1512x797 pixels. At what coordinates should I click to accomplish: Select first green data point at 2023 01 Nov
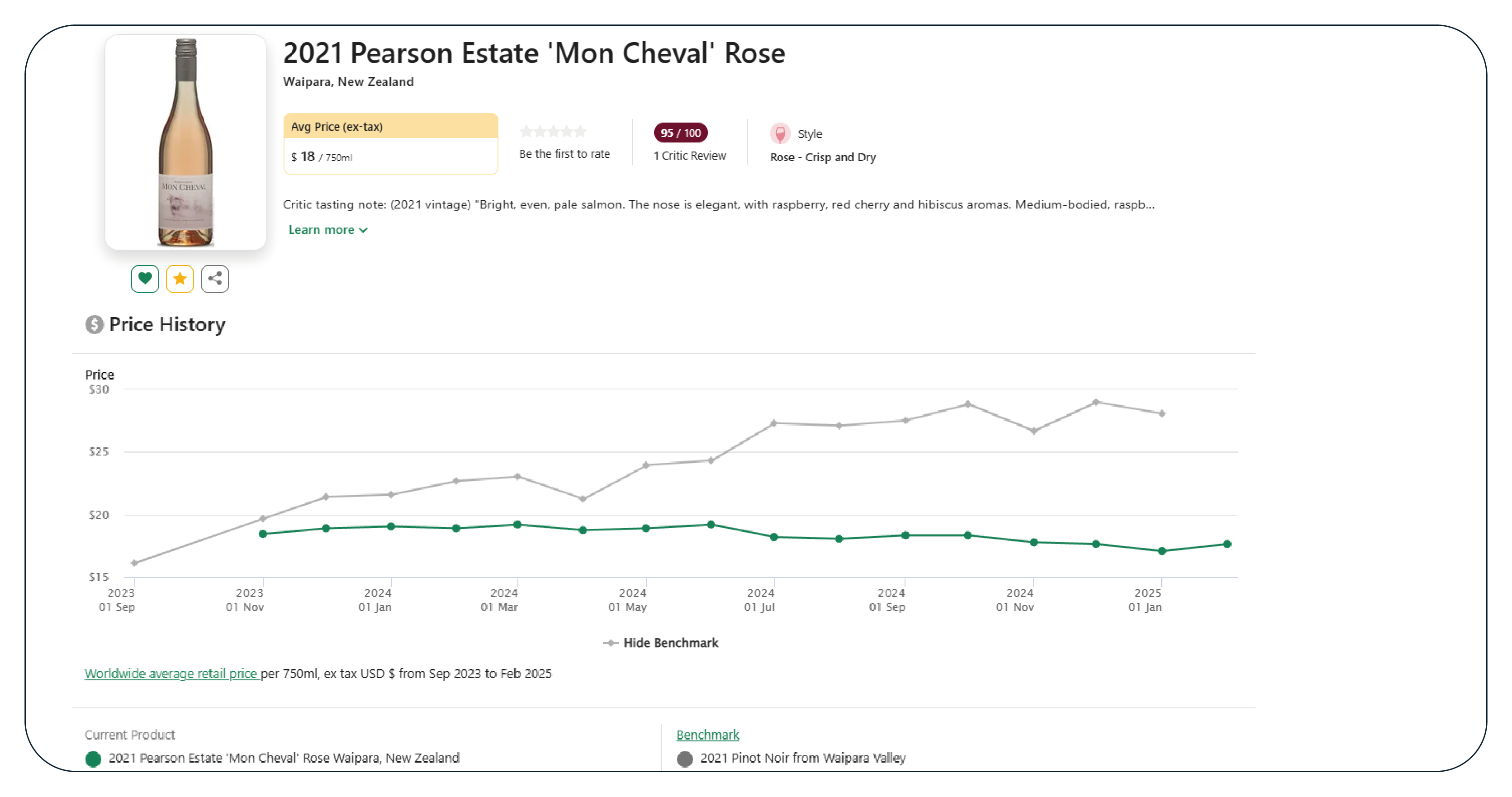[263, 533]
